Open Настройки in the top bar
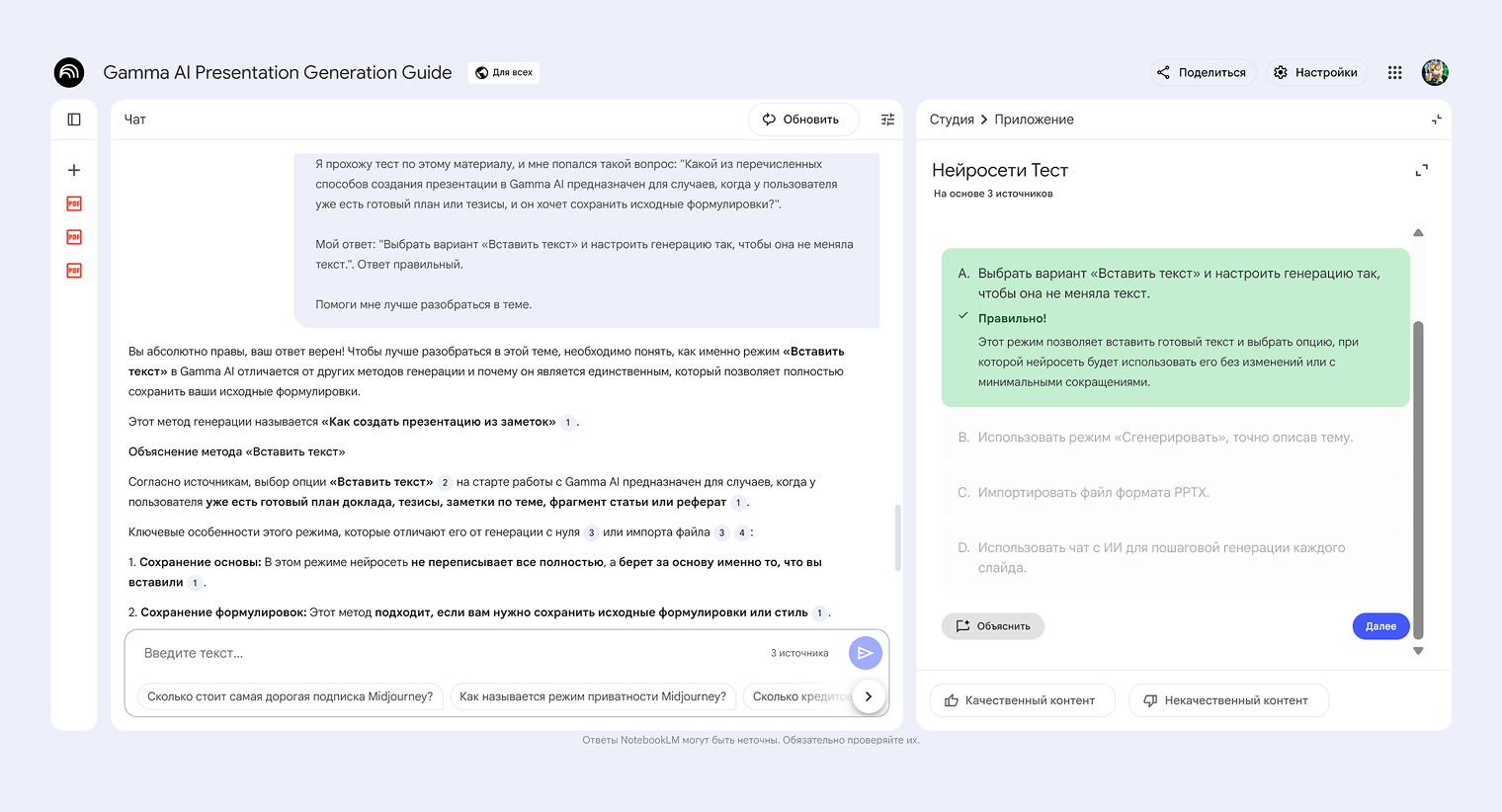Viewport: 1502px width, 812px height. click(x=1316, y=72)
